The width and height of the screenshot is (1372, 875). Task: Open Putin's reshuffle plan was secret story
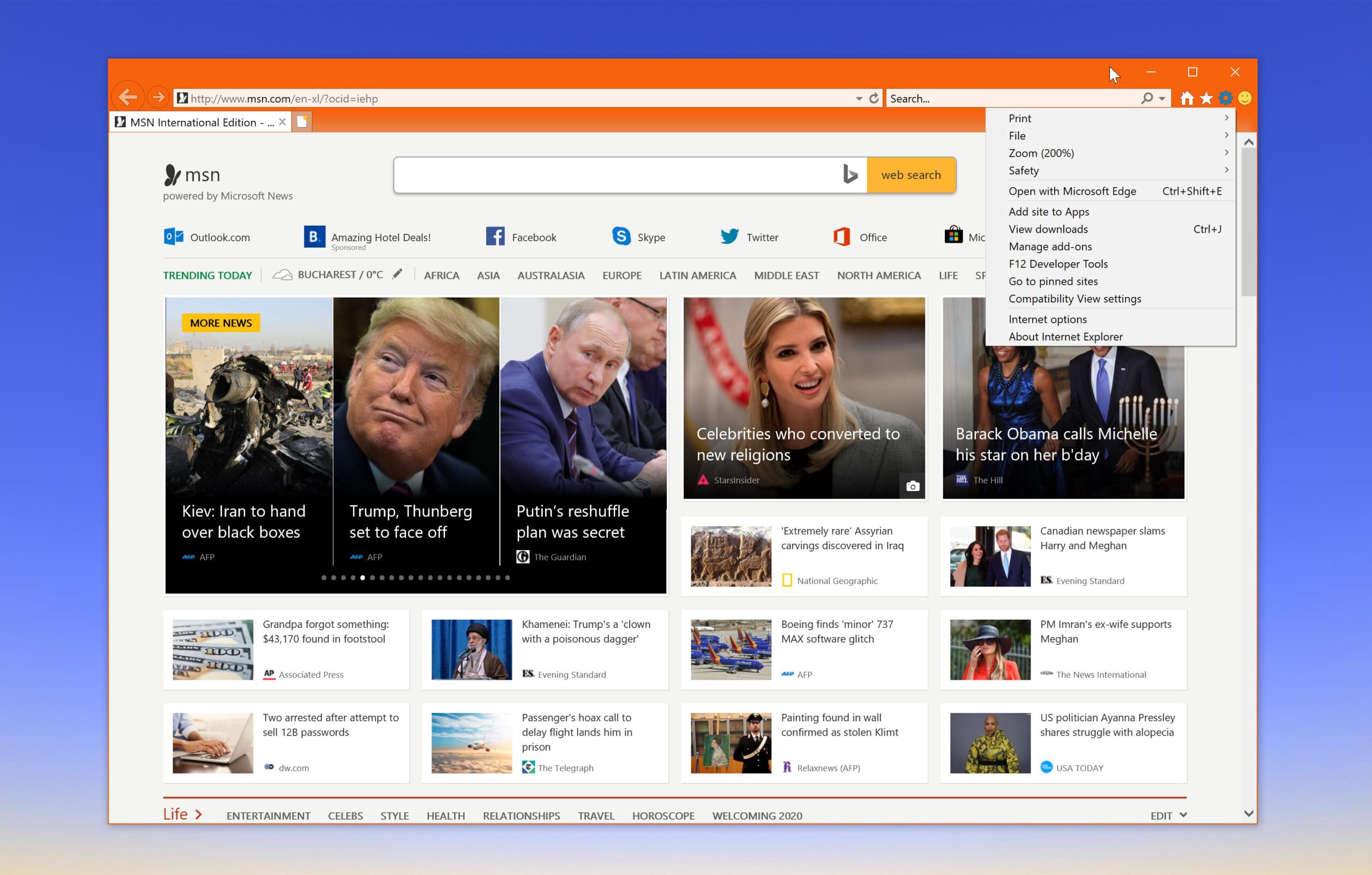pyautogui.click(x=584, y=431)
